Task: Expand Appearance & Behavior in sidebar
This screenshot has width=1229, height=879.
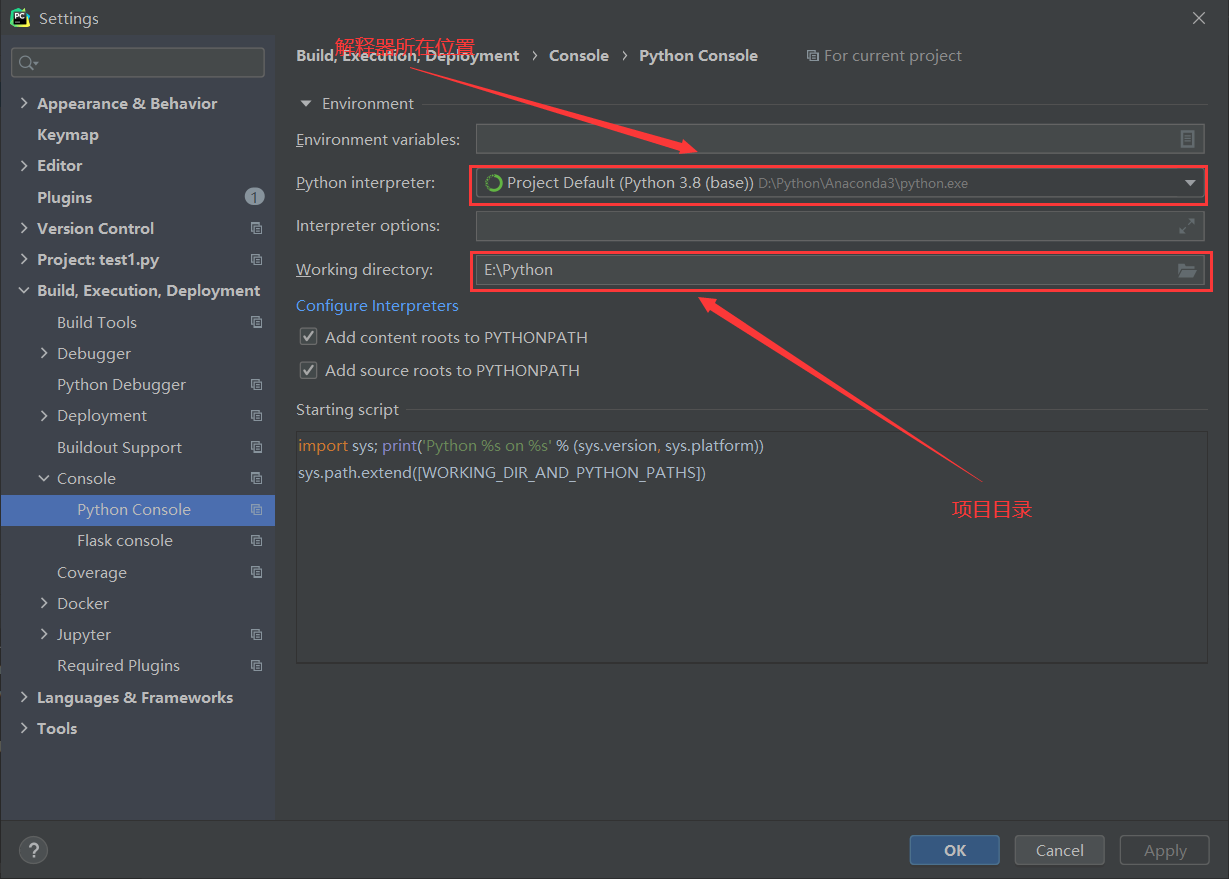Action: point(23,102)
